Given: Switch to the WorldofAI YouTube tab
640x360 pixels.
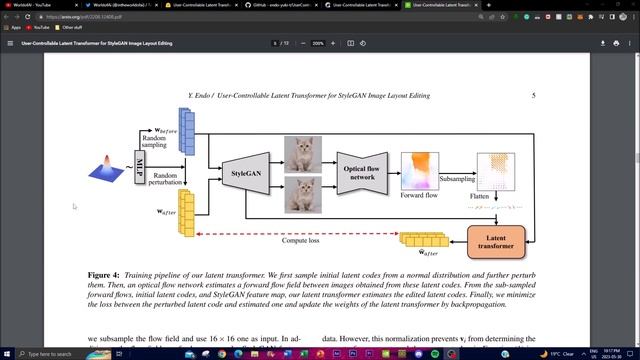Looking at the screenshot, I should pyautogui.click(x=40, y=5).
